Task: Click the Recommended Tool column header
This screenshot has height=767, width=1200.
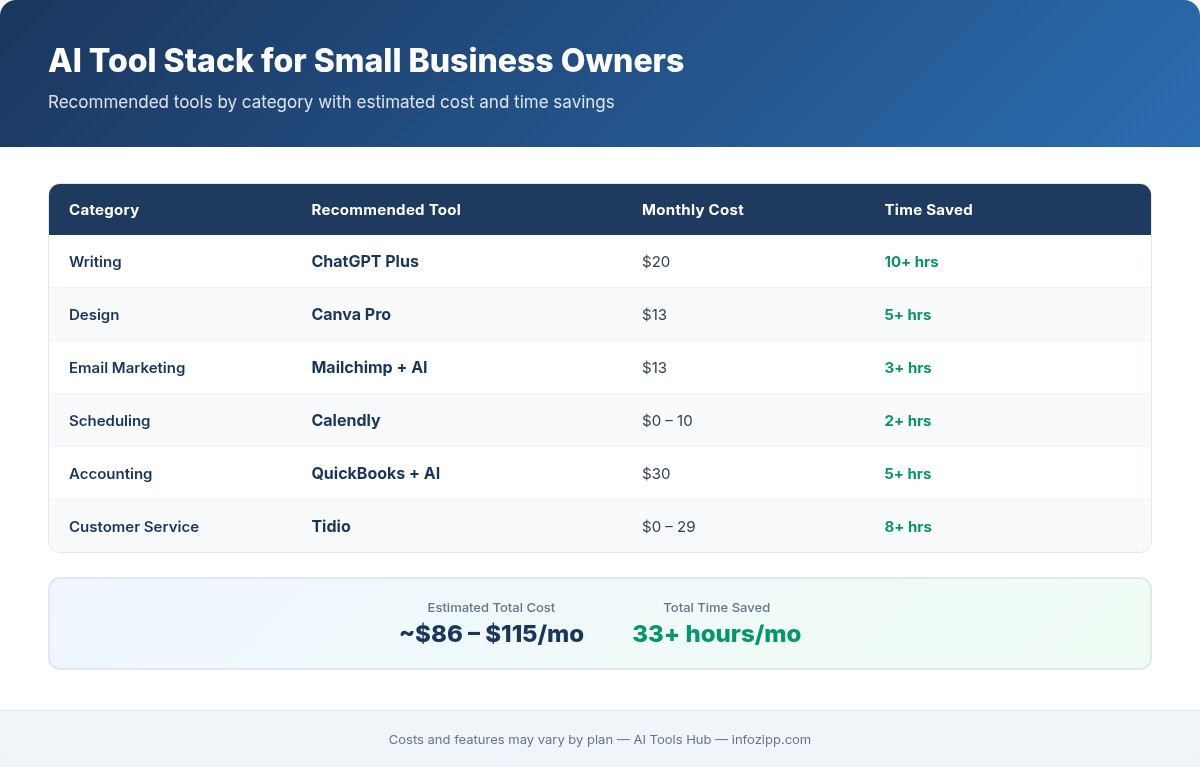Action: pos(386,209)
